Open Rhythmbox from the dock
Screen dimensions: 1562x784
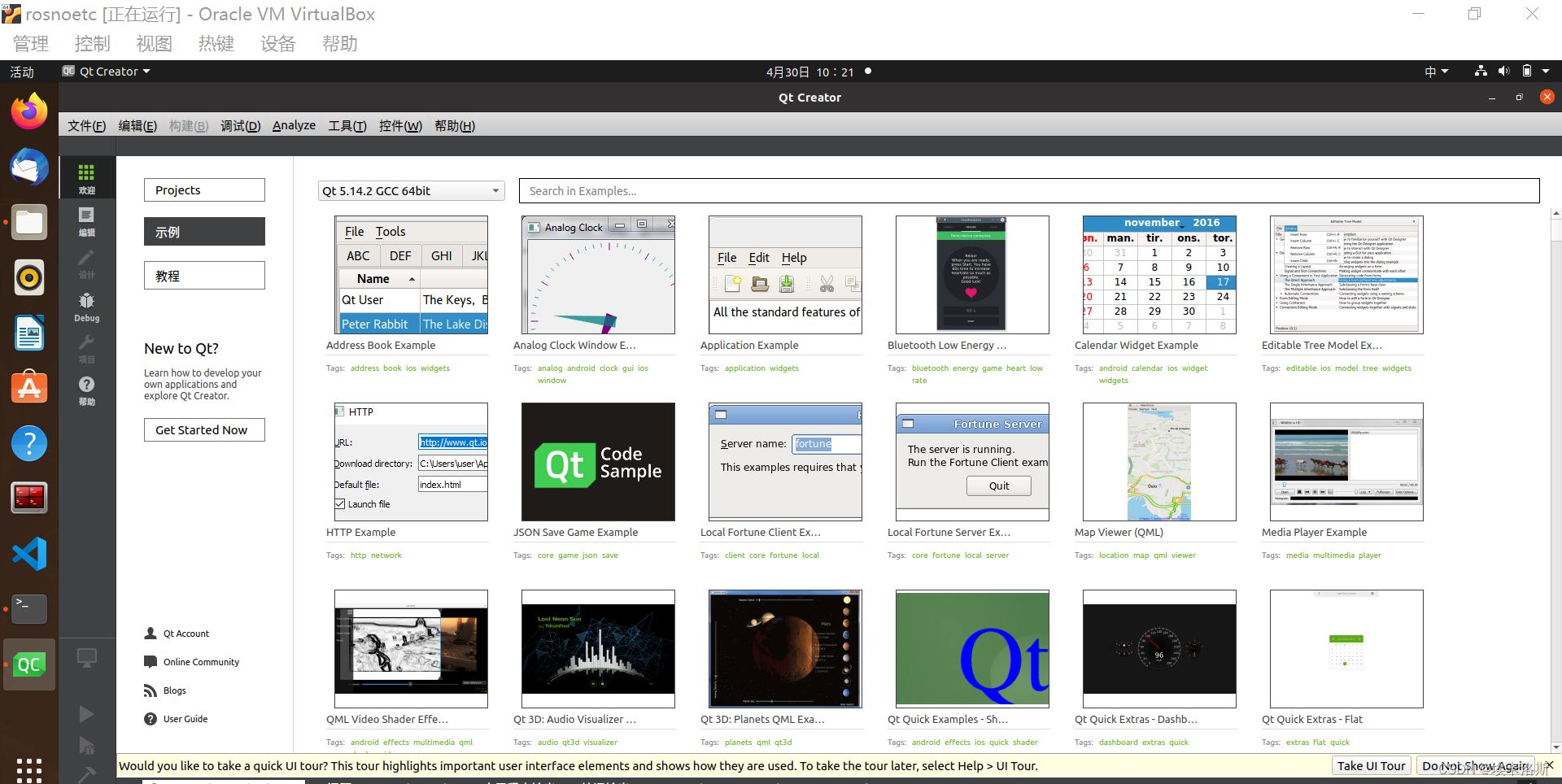tap(29, 277)
